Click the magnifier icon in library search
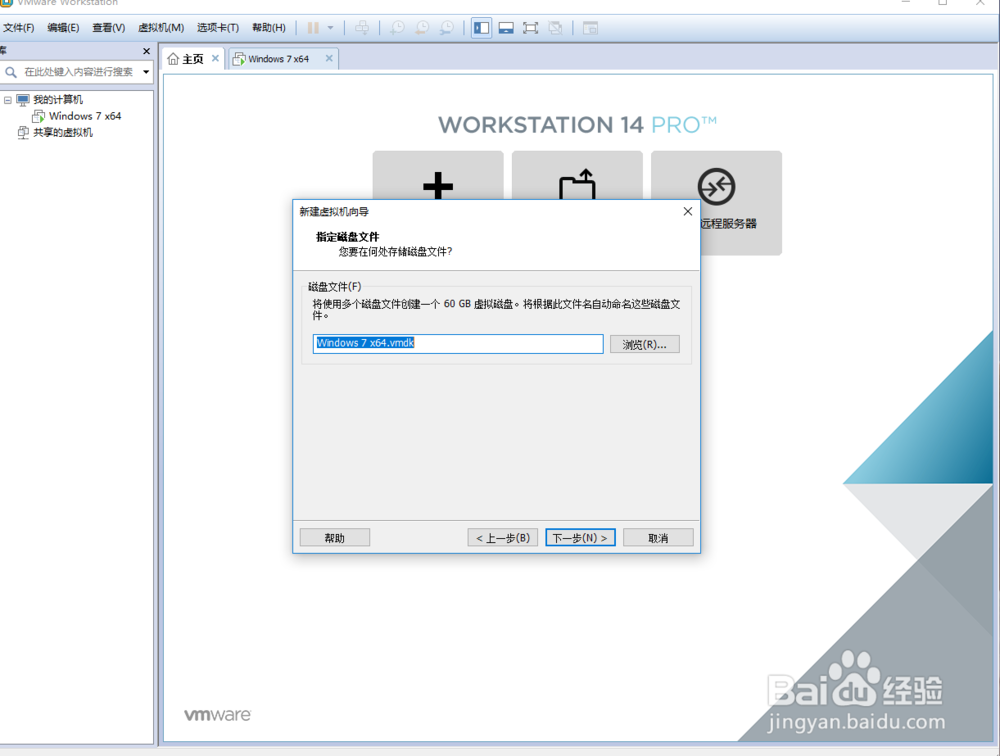The image size is (1000, 756). click(11, 72)
